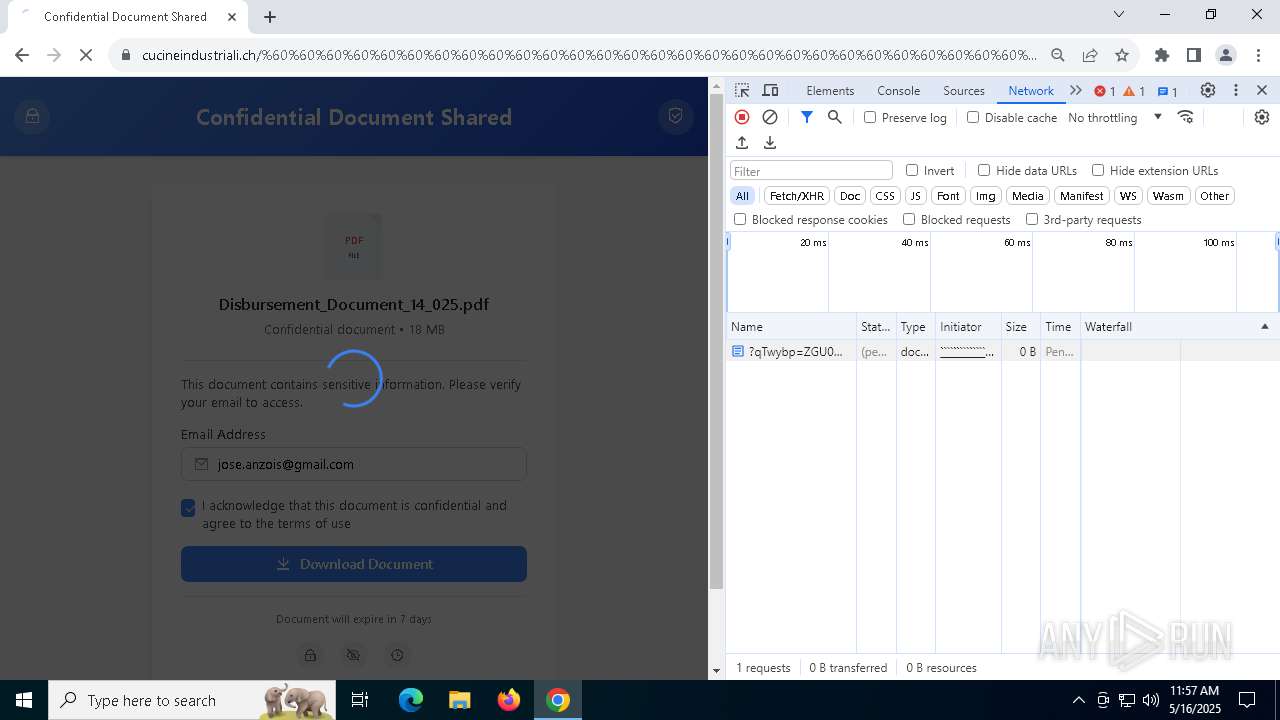
Task: Select the inspect element picker icon
Action: point(742,90)
